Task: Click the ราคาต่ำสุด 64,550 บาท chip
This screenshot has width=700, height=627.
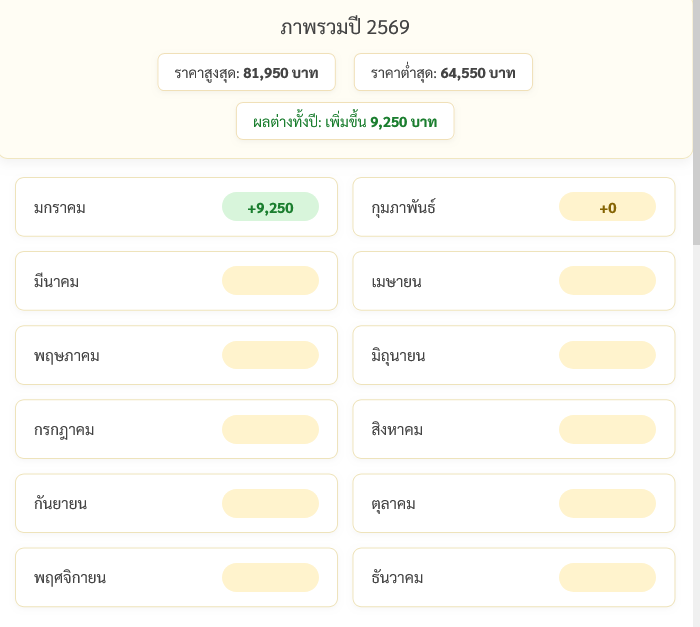Action: 443,72
